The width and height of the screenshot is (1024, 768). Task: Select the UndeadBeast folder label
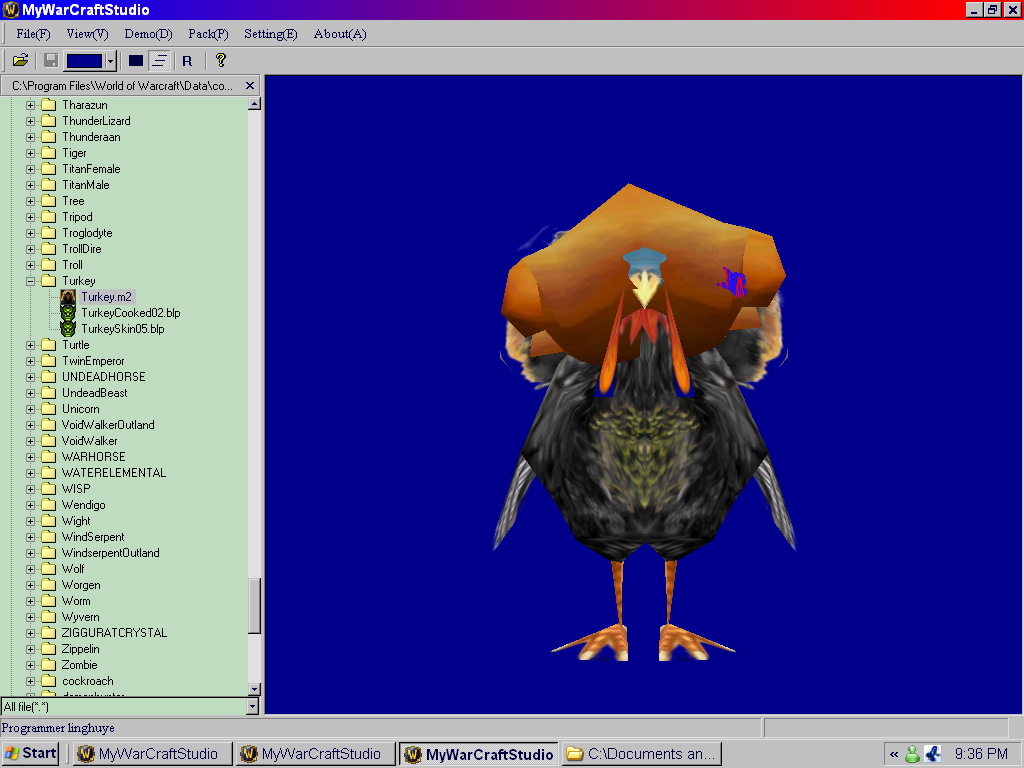[x=94, y=393]
